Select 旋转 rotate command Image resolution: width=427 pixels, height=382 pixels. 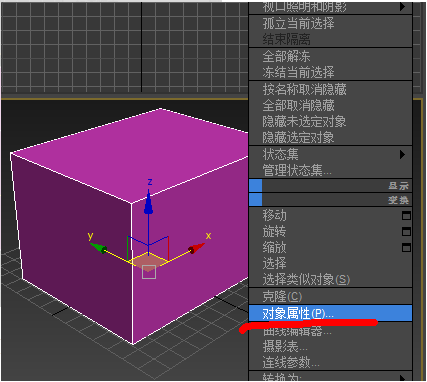click(330, 231)
